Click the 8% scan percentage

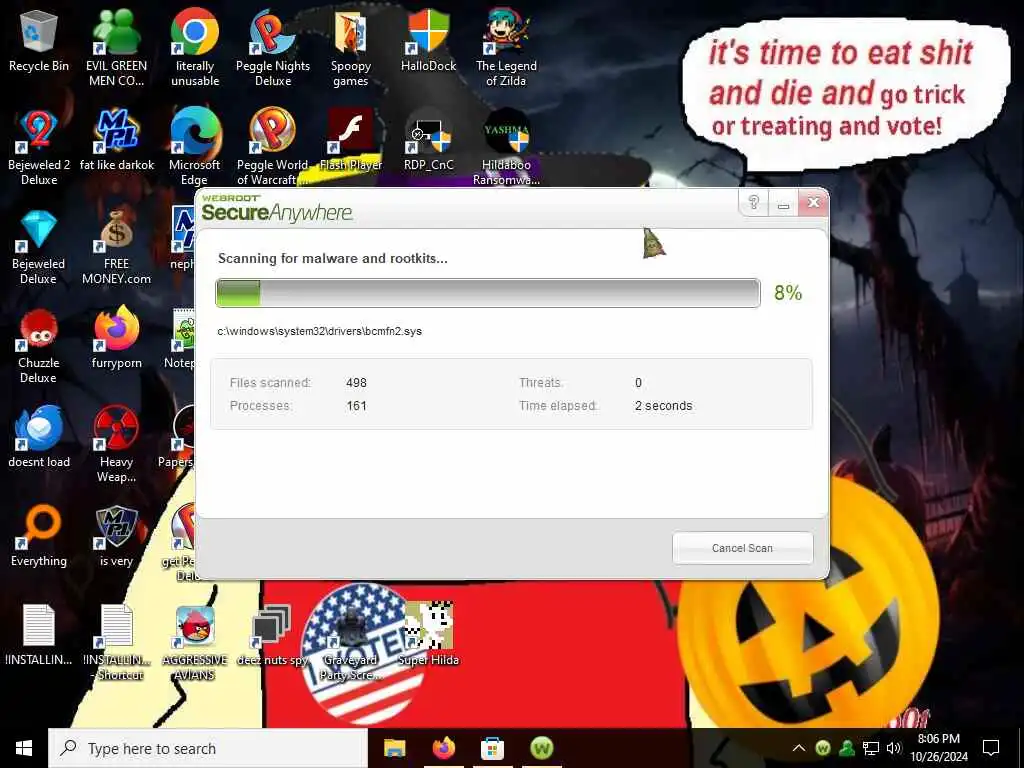pyautogui.click(x=788, y=293)
